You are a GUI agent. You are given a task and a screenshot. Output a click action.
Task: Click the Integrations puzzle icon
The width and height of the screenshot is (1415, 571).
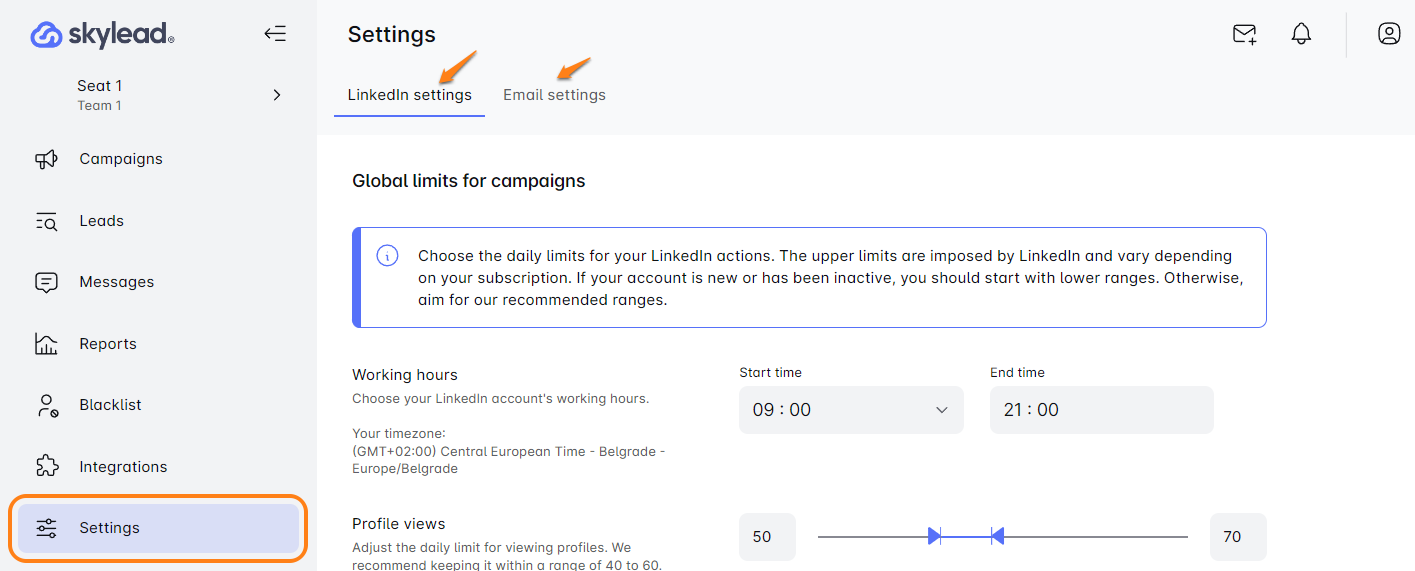46,467
